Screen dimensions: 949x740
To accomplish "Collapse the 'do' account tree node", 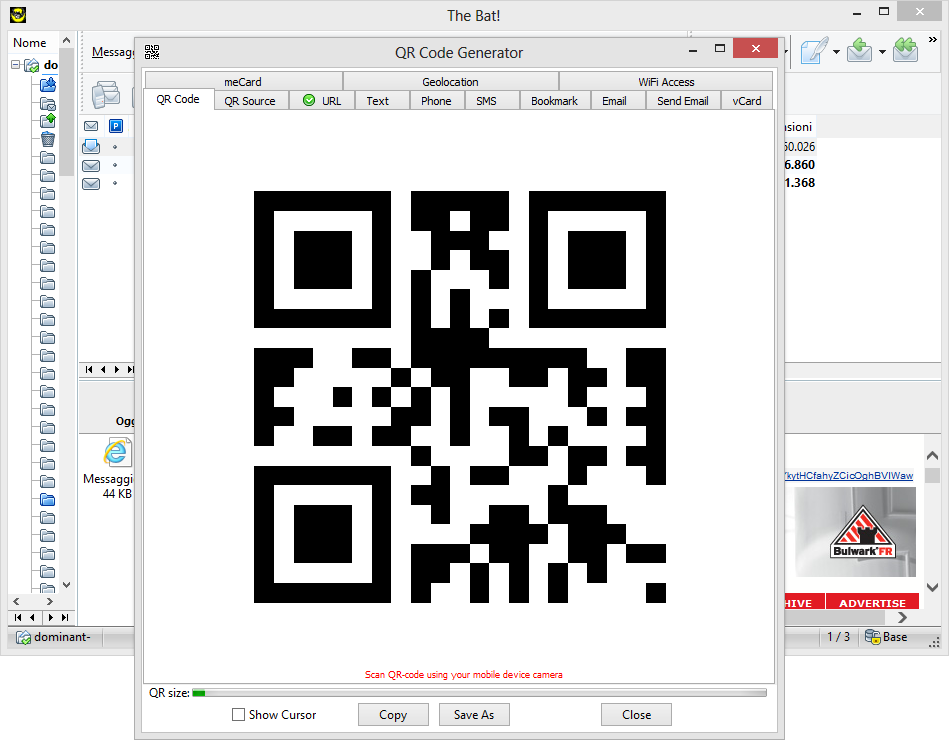I will click(16, 65).
